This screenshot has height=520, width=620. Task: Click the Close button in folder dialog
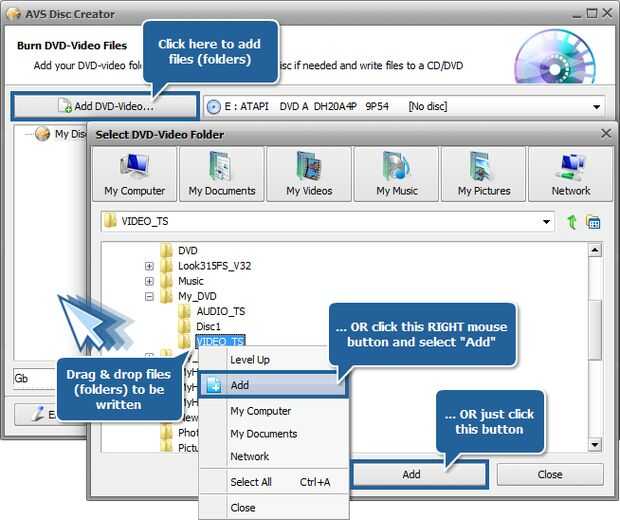(550, 474)
